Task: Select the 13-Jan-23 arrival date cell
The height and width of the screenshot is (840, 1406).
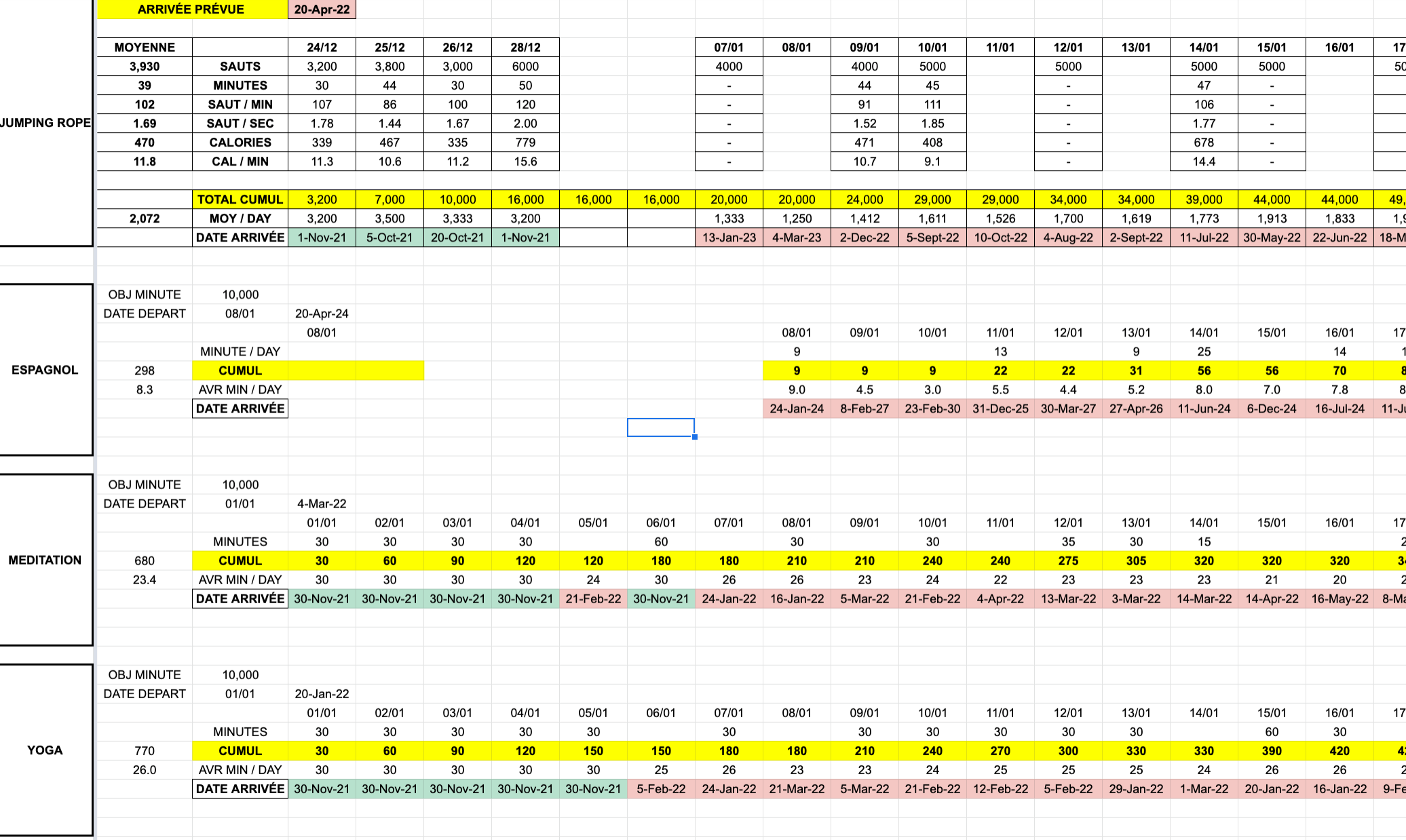Action: click(729, 237)
